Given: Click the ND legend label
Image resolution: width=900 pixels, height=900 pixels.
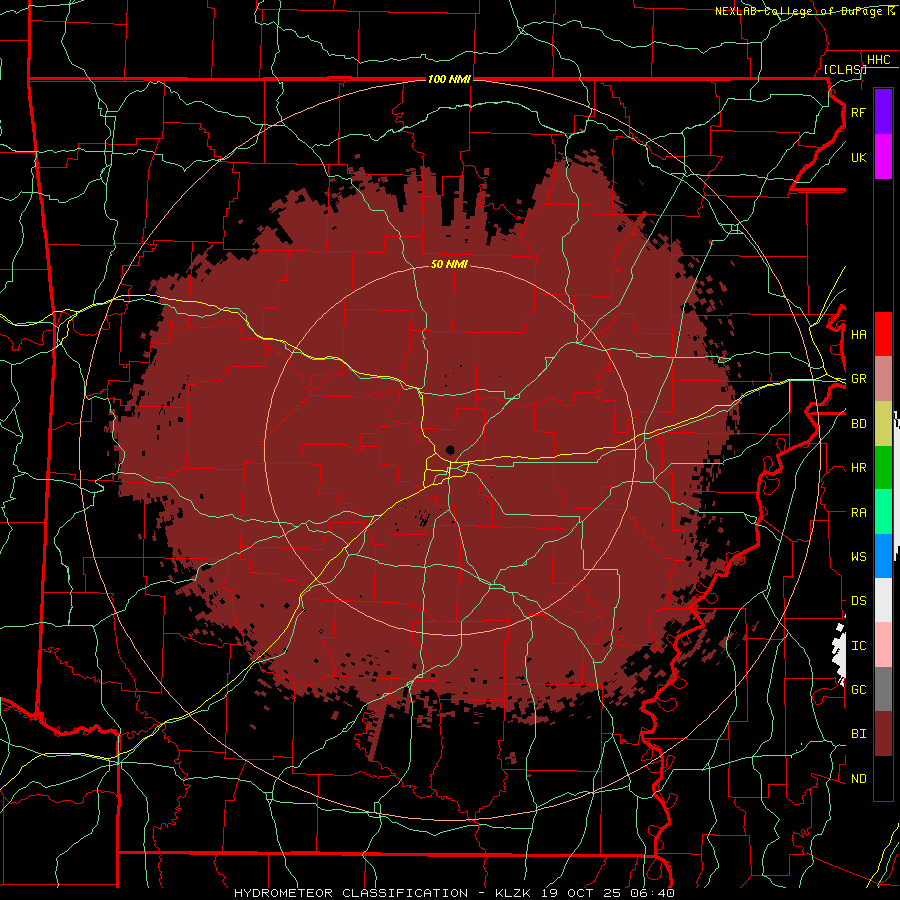Looking at the screenshot, I should click(x=858, y=779).
